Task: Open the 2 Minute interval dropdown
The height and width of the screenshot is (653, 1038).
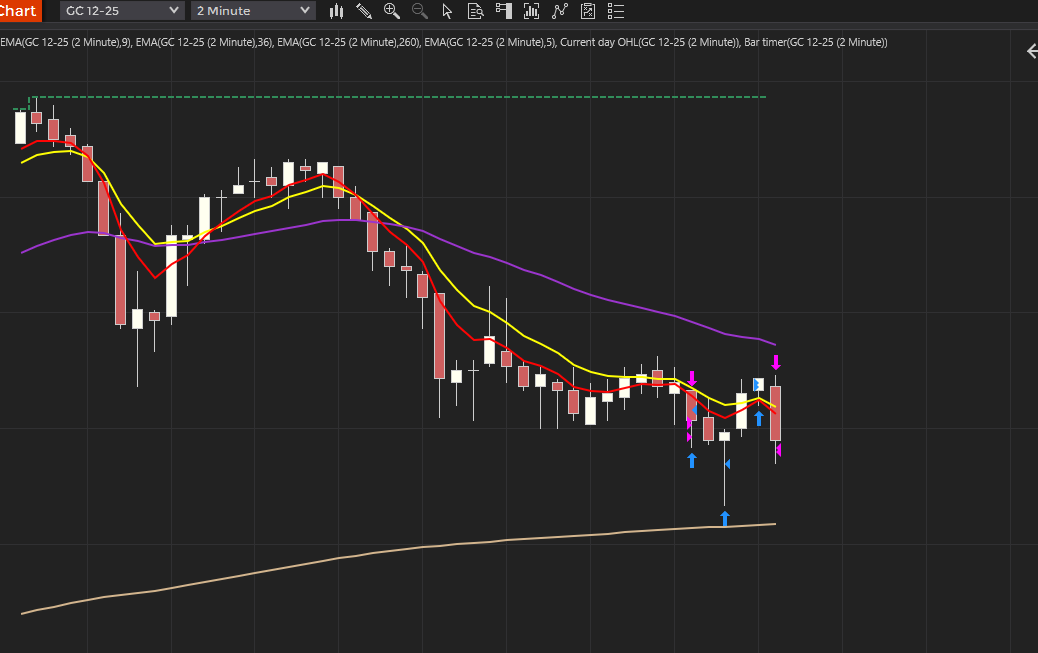Action: click(253, 11)
